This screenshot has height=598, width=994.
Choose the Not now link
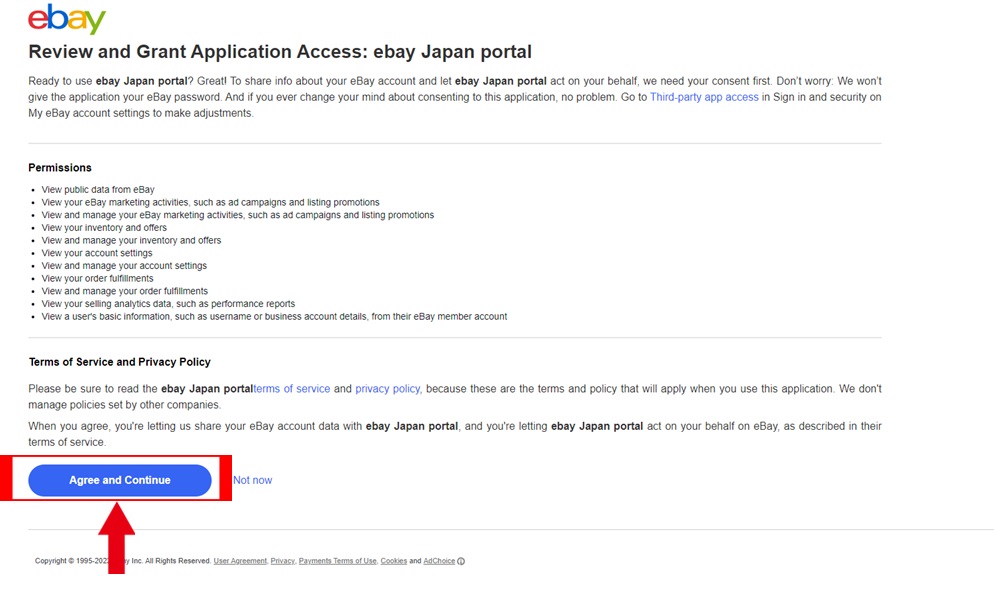click(x=252, y=480)
